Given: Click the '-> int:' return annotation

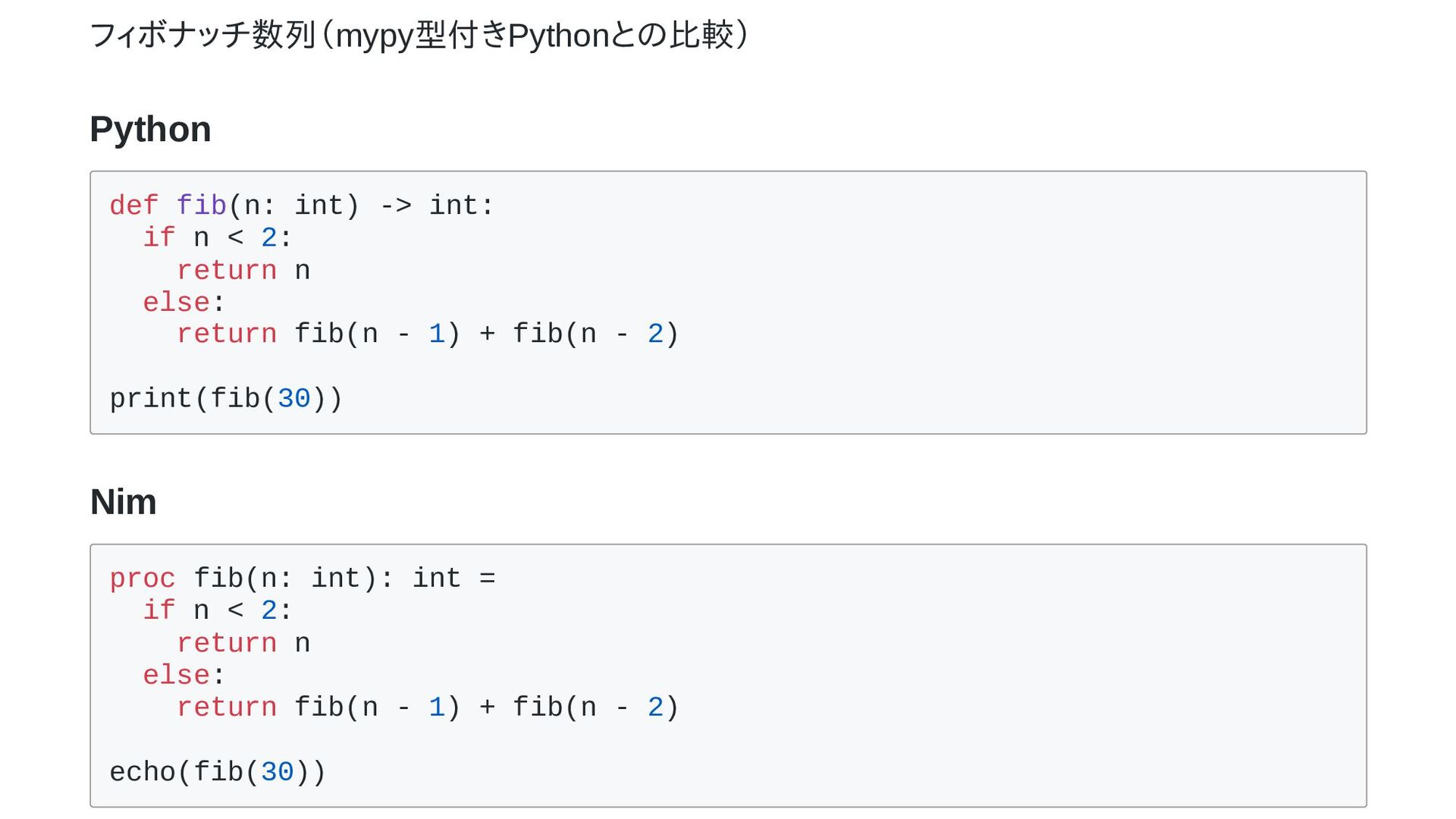Looking at the screenshot, I should (x=437, y=206).
